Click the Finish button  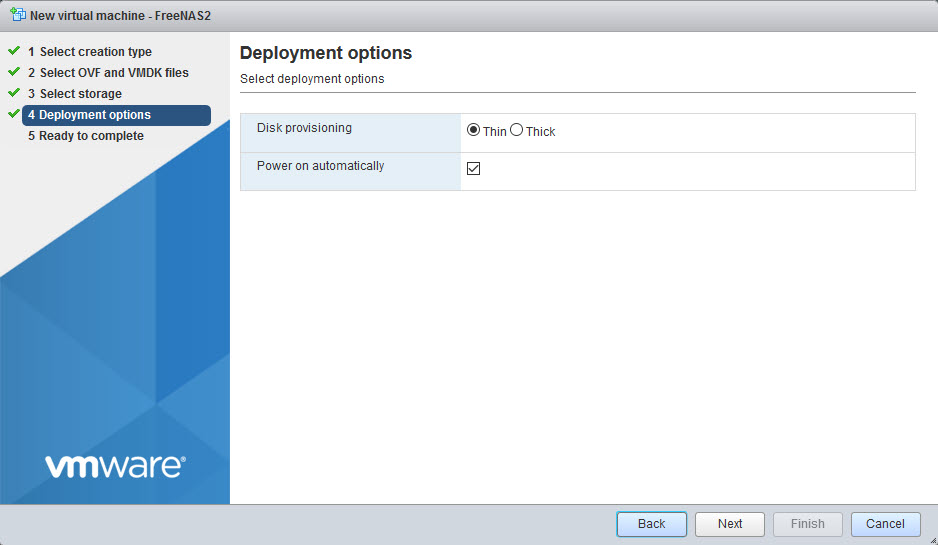(x=808, y=524)
